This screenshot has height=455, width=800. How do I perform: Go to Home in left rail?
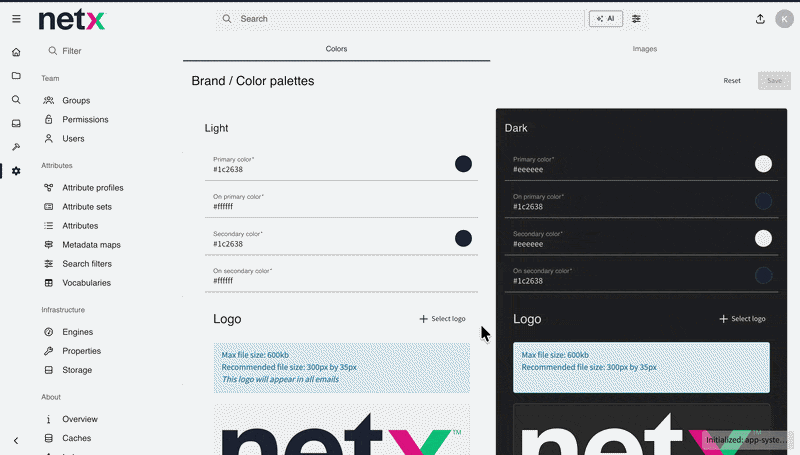coord(16,52)
